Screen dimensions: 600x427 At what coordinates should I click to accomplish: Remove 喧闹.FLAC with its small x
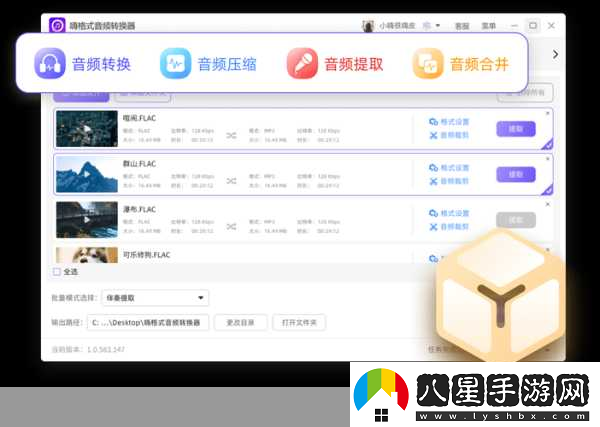pyautogui.click(x=548, y=113)
